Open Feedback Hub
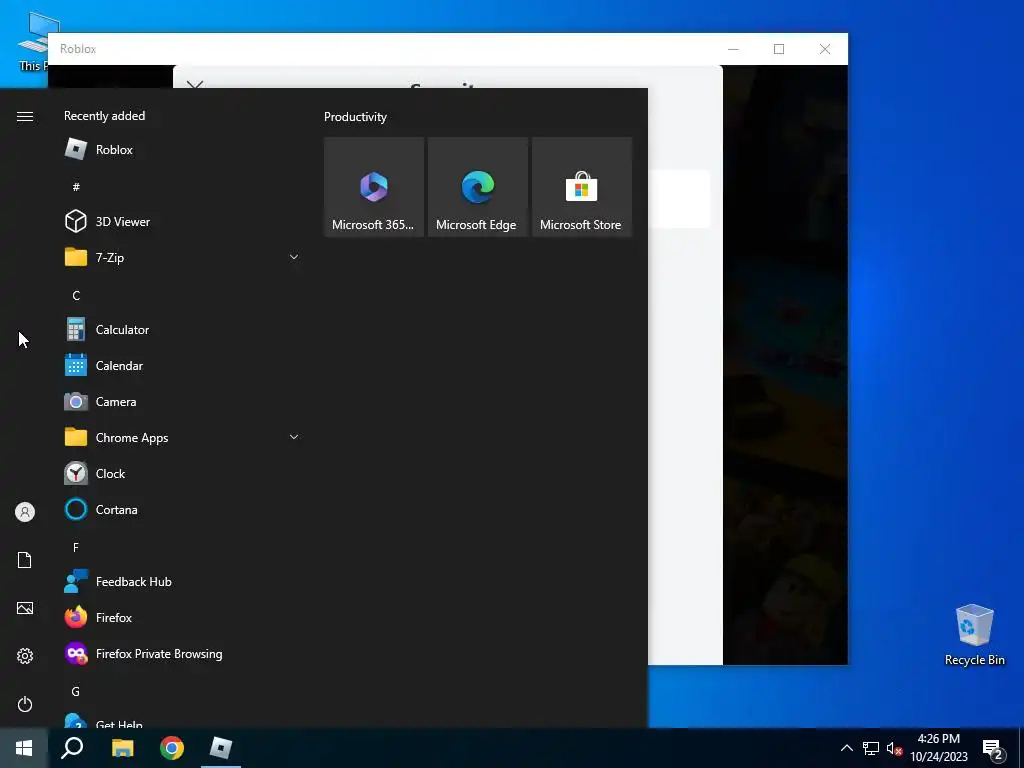Viewport: 1024px width, 768px height. click(182, 581)
